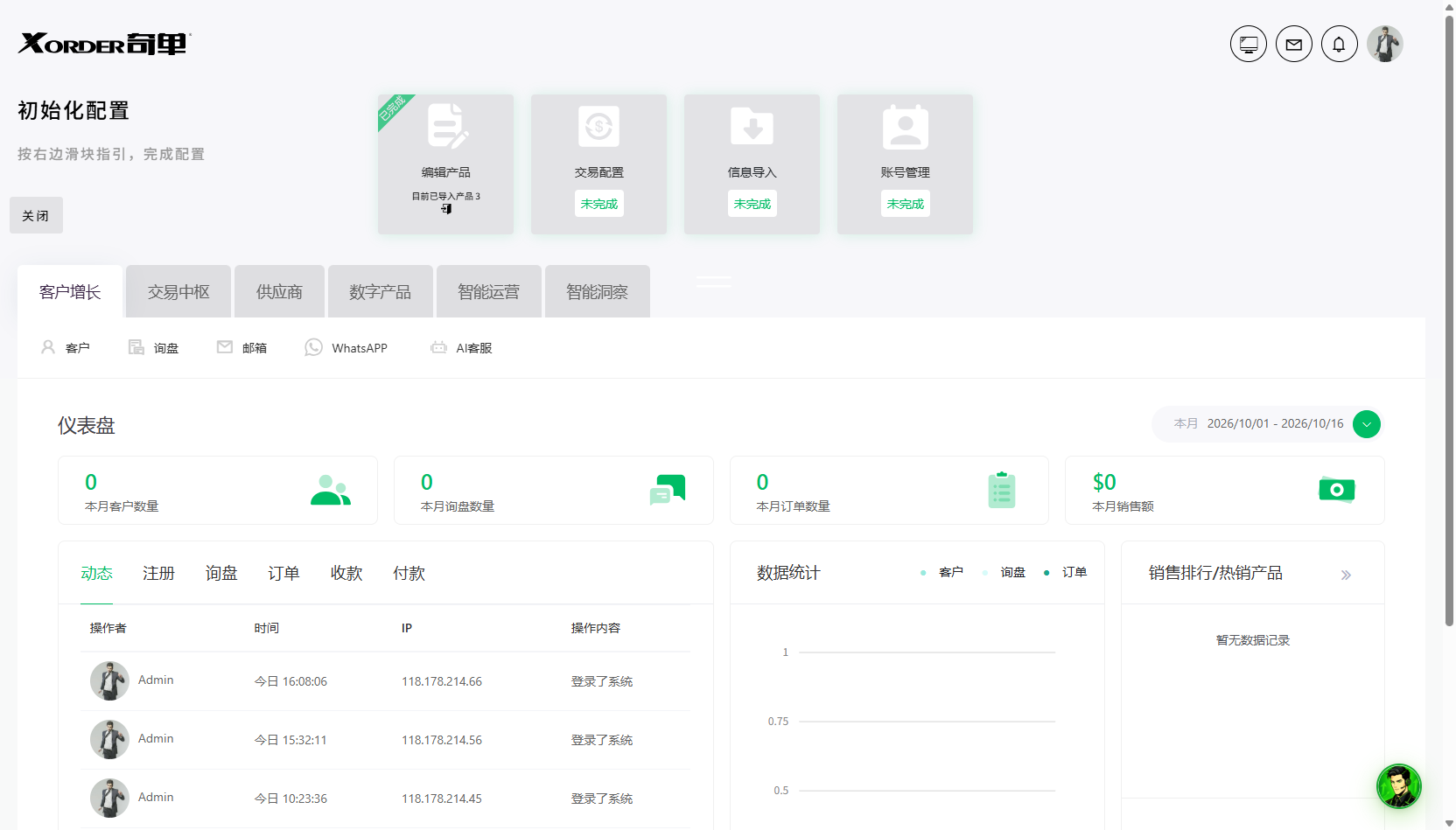Open the 交易配置 setup card icon
This screenshot has height=830, width=1456.
[x=599, y=127]
